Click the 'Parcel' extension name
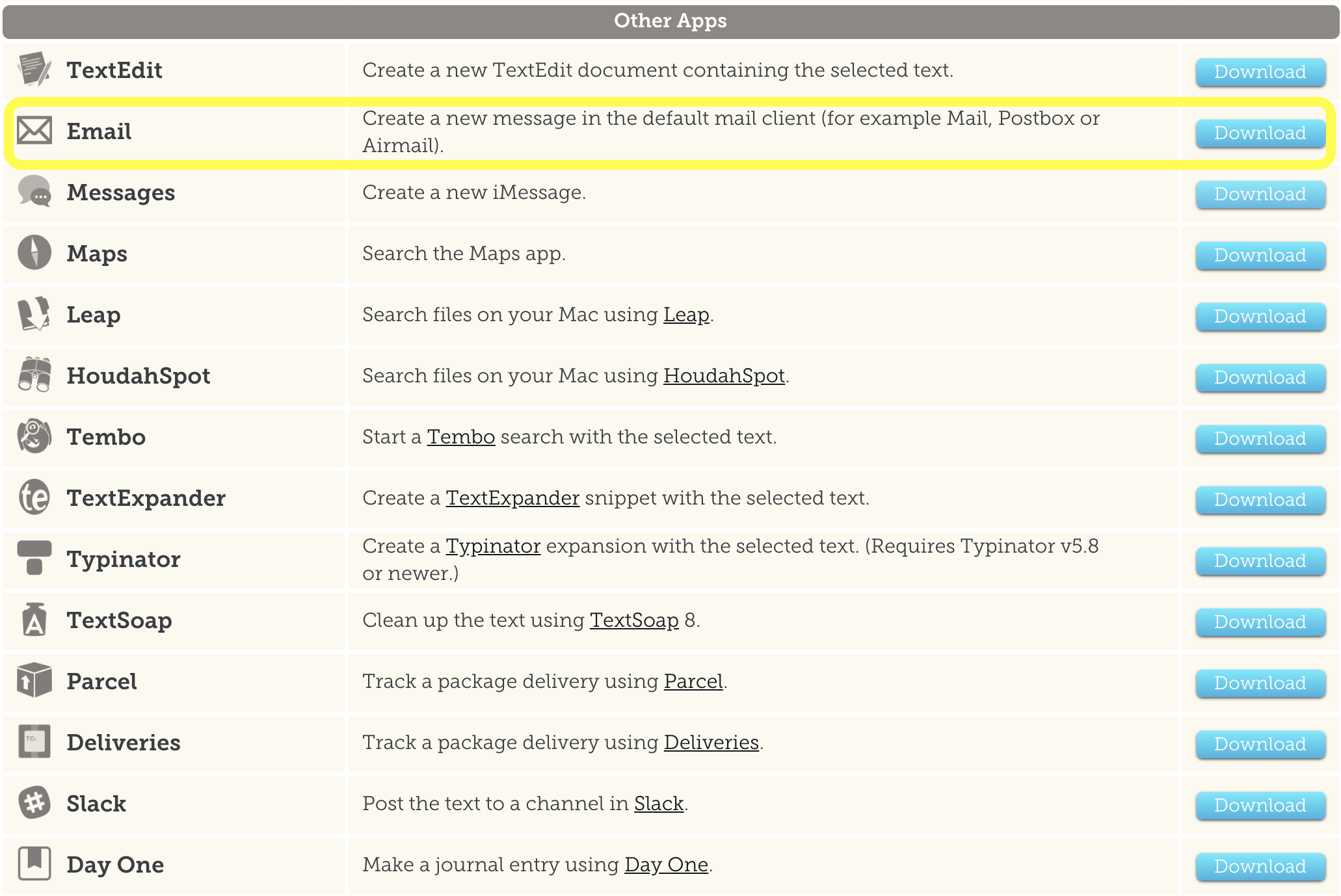1341x896 pixels. [x=102, y=681]
